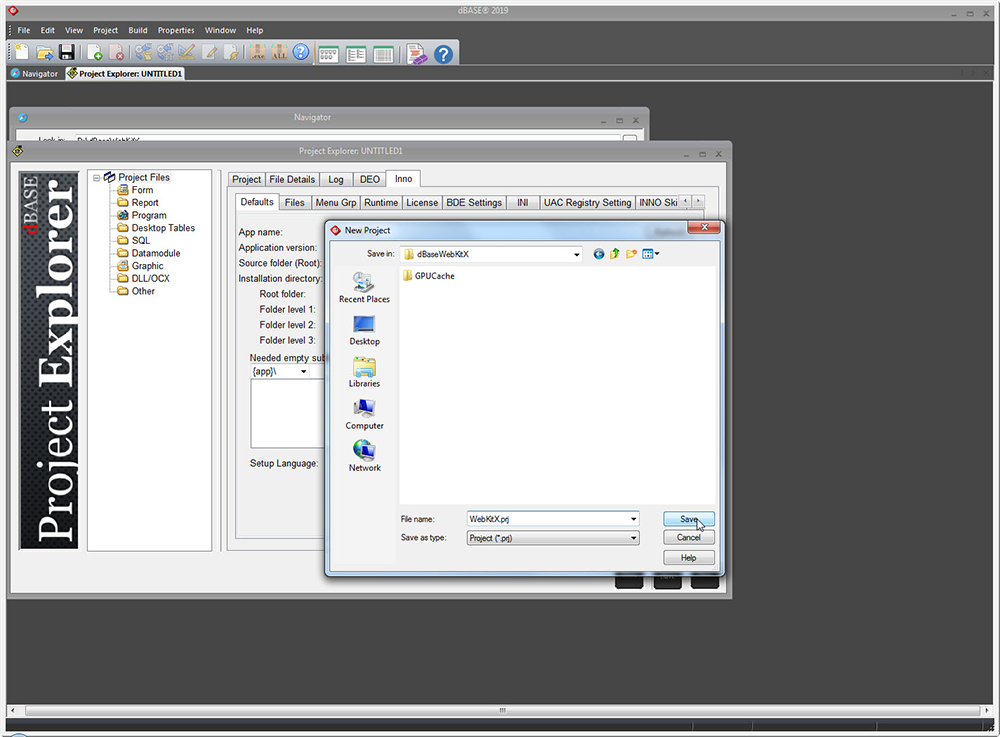Select the GPUCache folder
This screenshot has height=737, width=1000.
click(x=429, y=276)
